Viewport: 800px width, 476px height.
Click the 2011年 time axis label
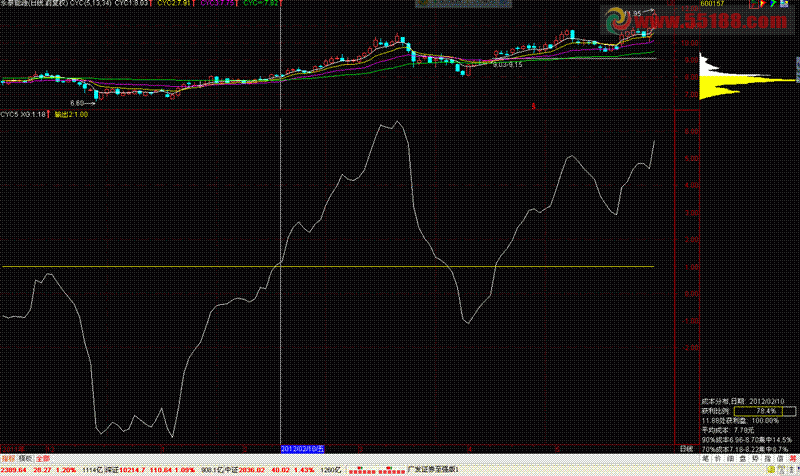tap(12, 449)
